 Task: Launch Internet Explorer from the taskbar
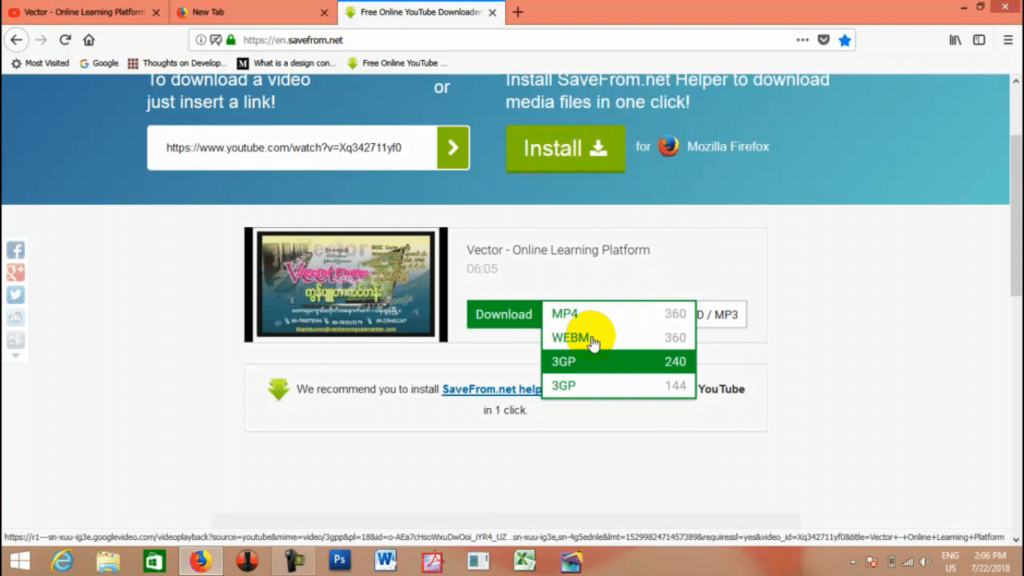pos(62,561)
